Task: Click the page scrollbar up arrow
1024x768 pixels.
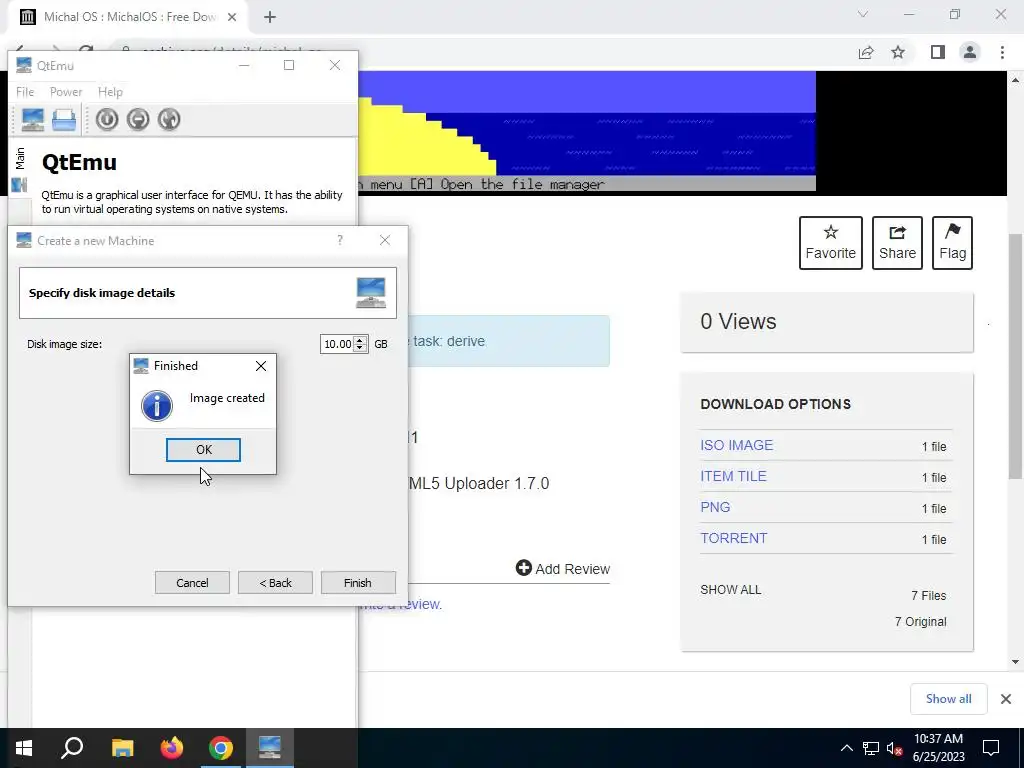Action: [1016, 80]
